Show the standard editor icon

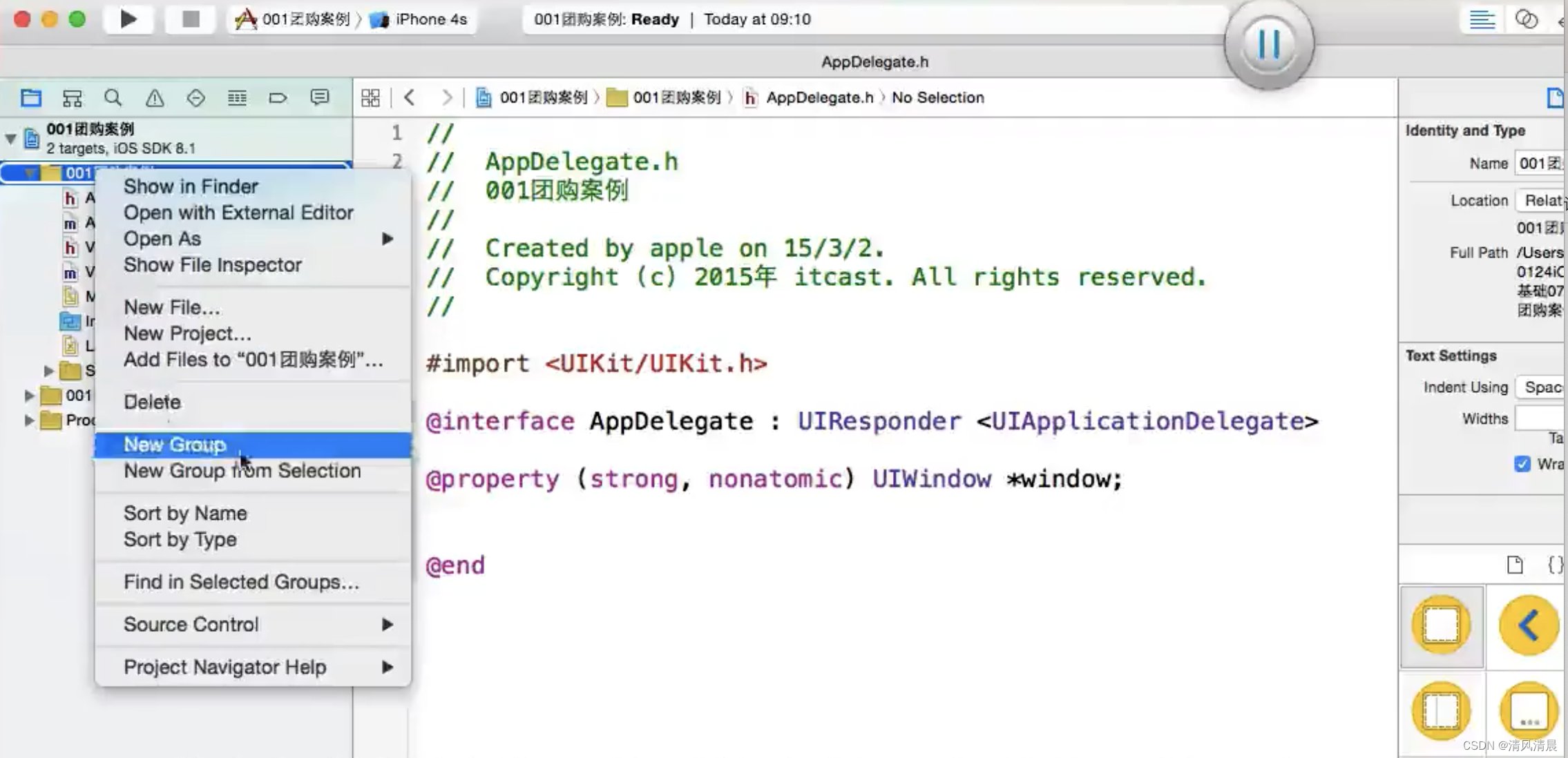click(1482, 19)
